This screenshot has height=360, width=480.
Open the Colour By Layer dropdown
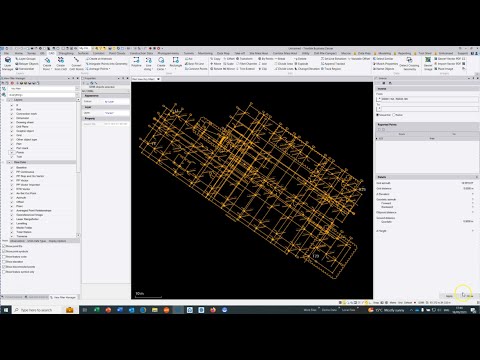click(116, 101)
